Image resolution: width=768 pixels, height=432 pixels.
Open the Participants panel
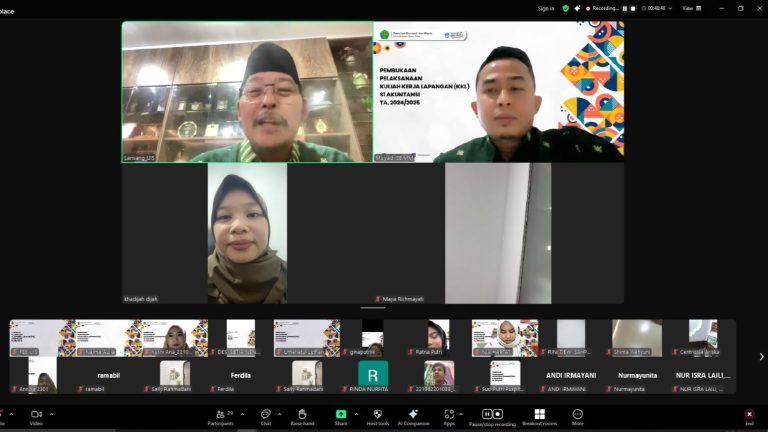coord(221,417)
